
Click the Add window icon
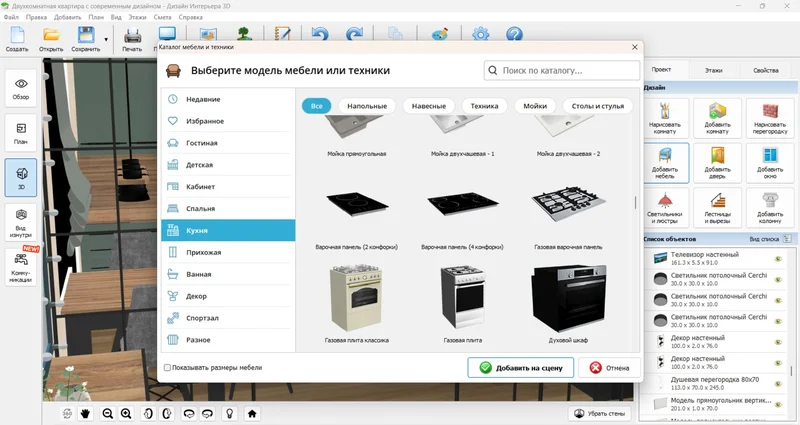coord(769,162)
